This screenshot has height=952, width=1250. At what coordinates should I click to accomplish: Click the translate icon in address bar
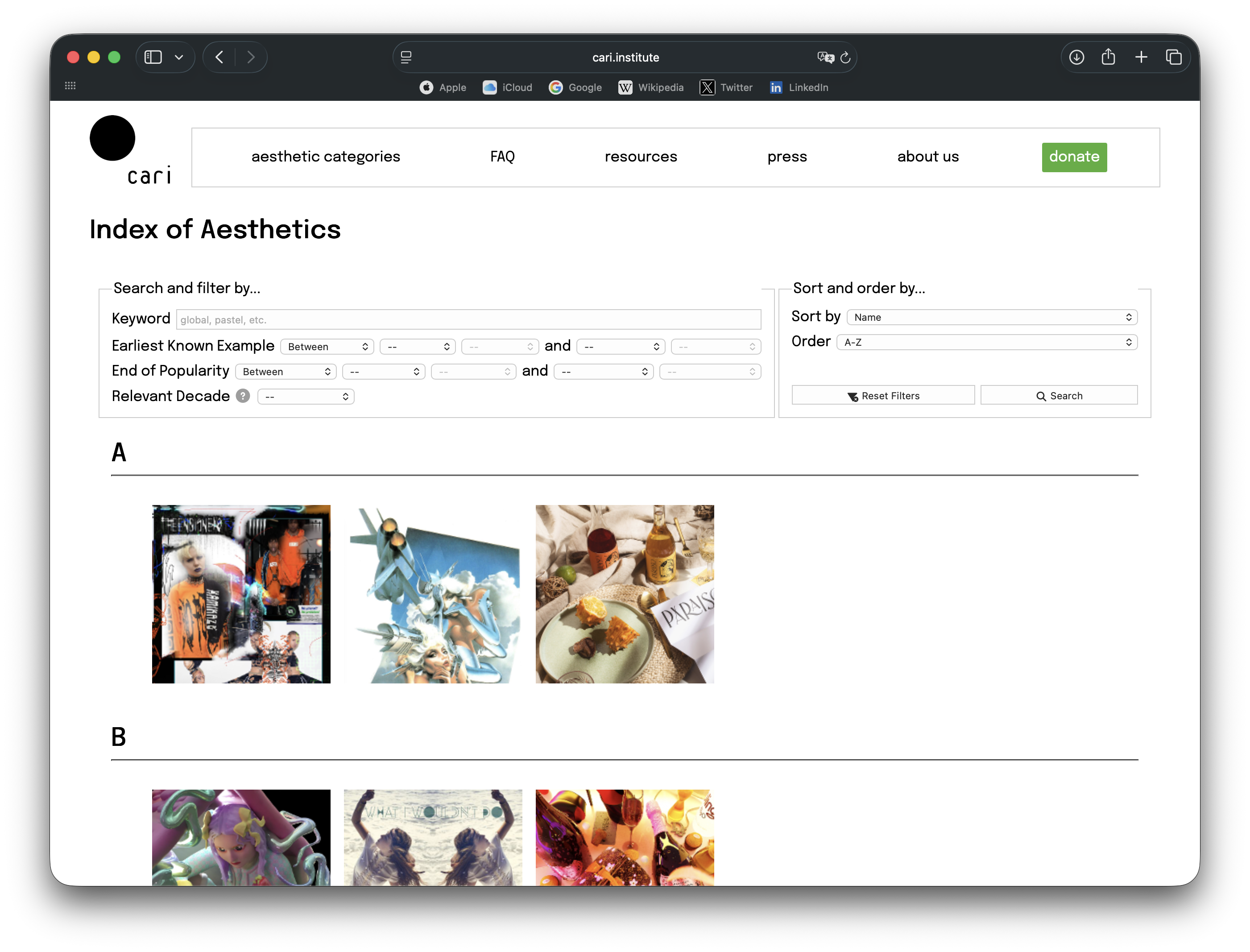click(x=826, y=57)
